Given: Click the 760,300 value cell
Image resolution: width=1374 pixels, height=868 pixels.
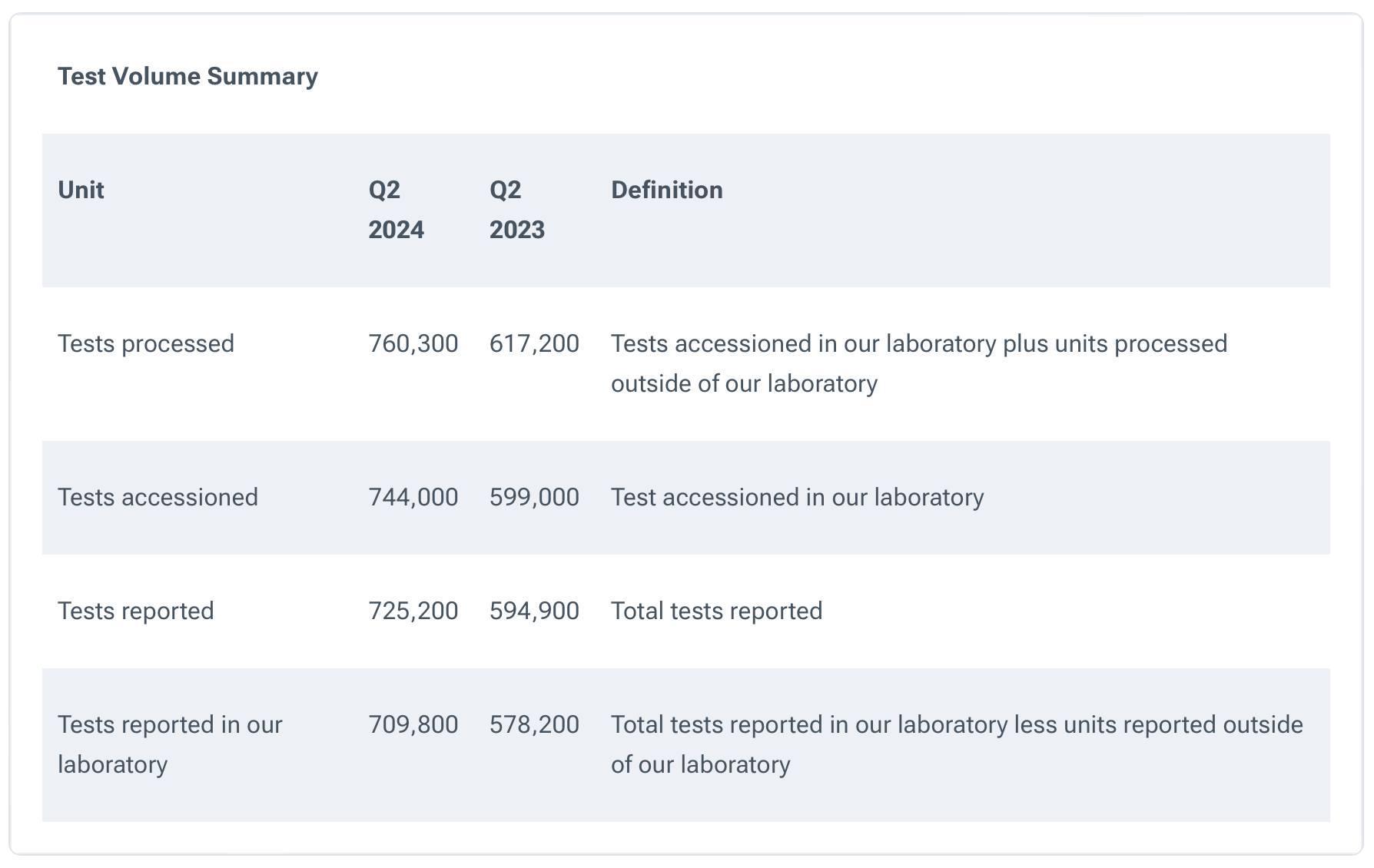Looking at the screenshot, I should [413, 343].
